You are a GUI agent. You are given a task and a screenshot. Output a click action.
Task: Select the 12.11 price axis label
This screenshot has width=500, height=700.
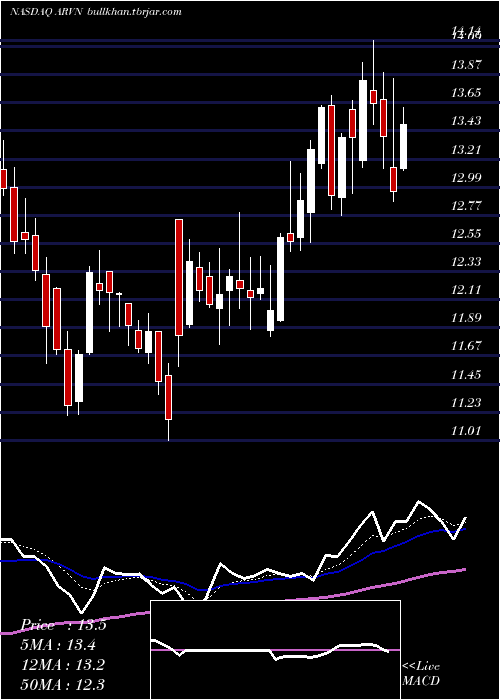pos(467,290)
